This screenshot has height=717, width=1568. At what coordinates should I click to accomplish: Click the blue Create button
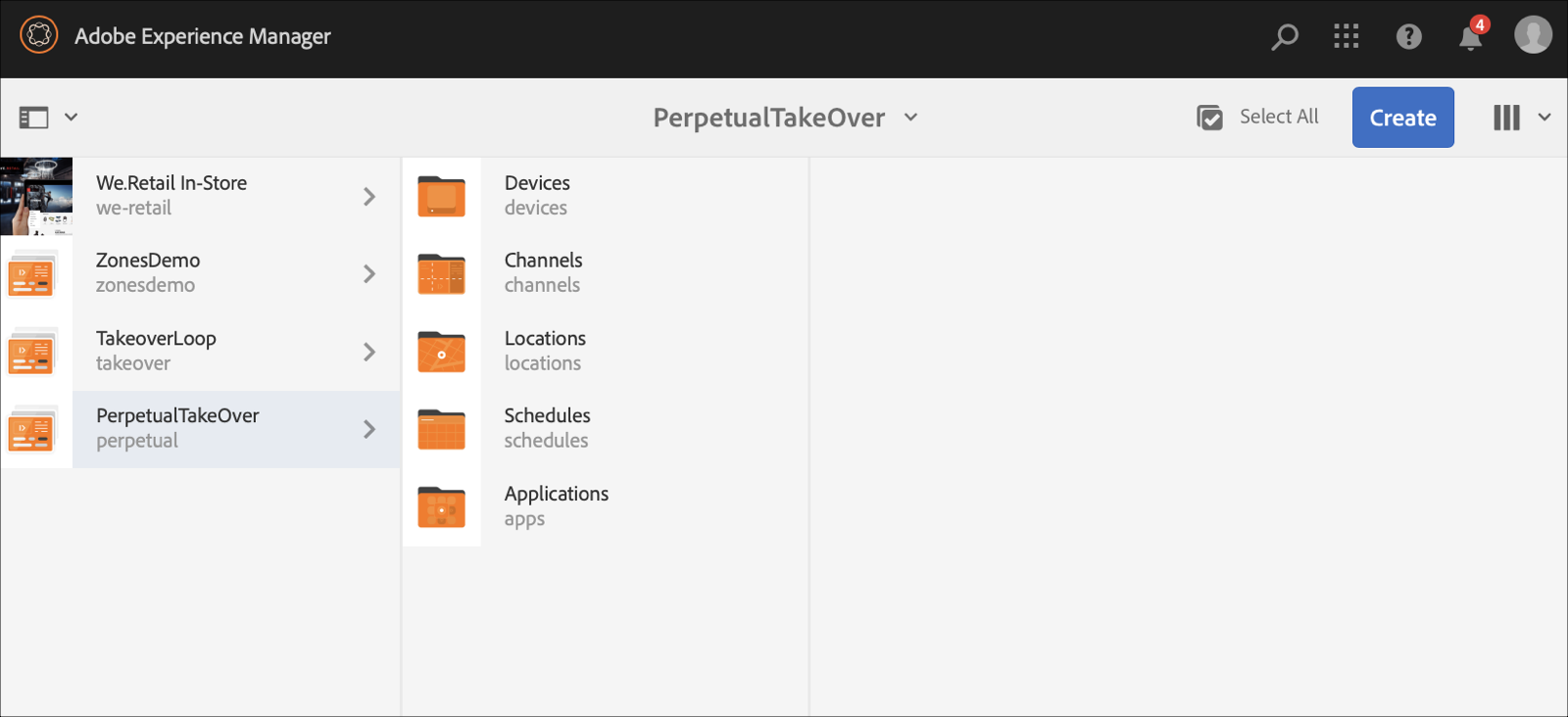(x=1402, y=118)
